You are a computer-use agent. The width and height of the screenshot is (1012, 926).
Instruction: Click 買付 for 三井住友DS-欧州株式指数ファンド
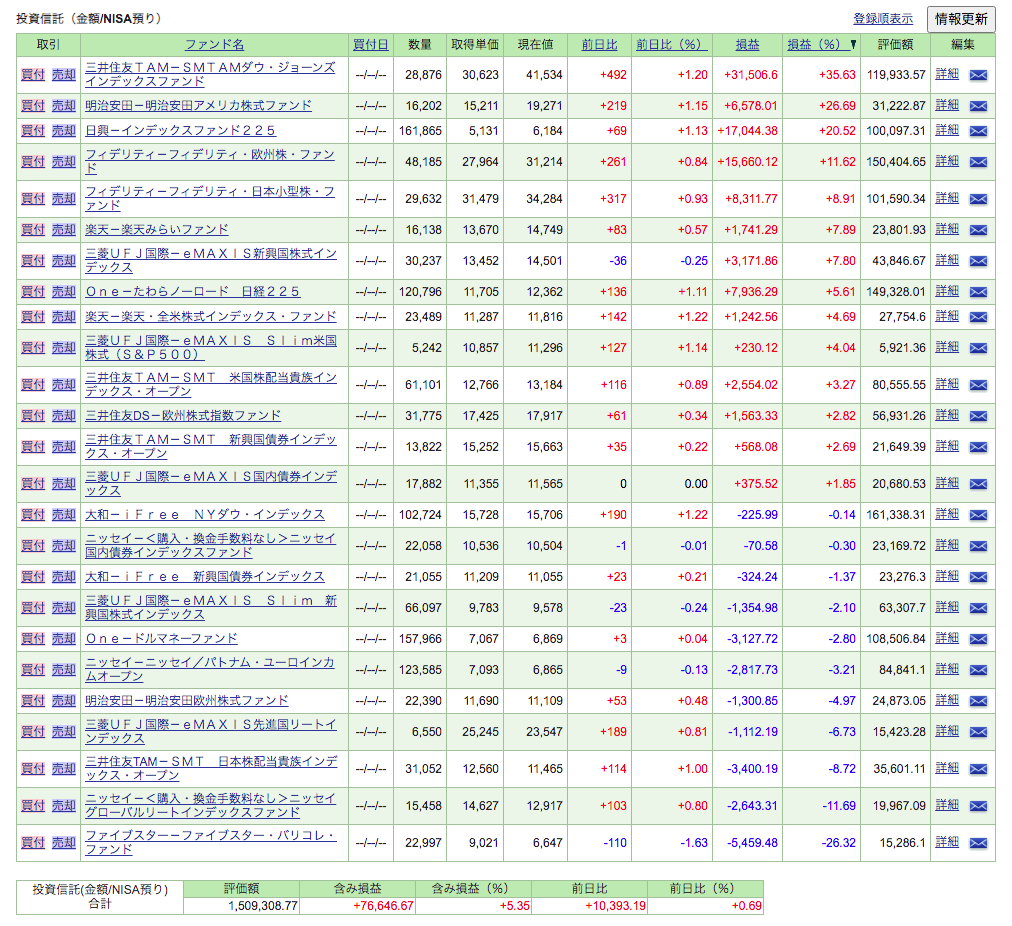point(33,416)
